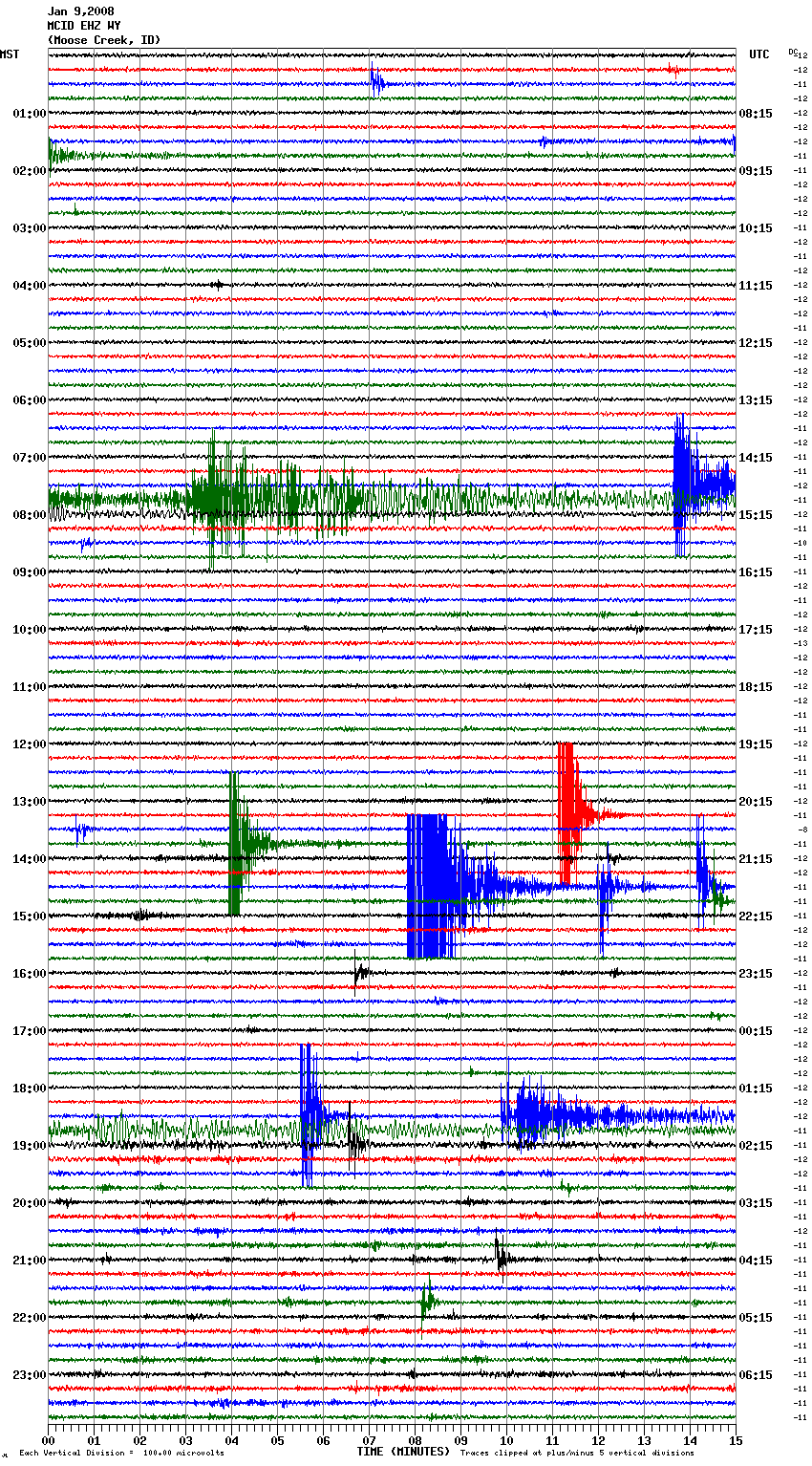Click the UTC label "16:15"
The height and width of the screenshot is (1466, 812).
tap(756, 571)
